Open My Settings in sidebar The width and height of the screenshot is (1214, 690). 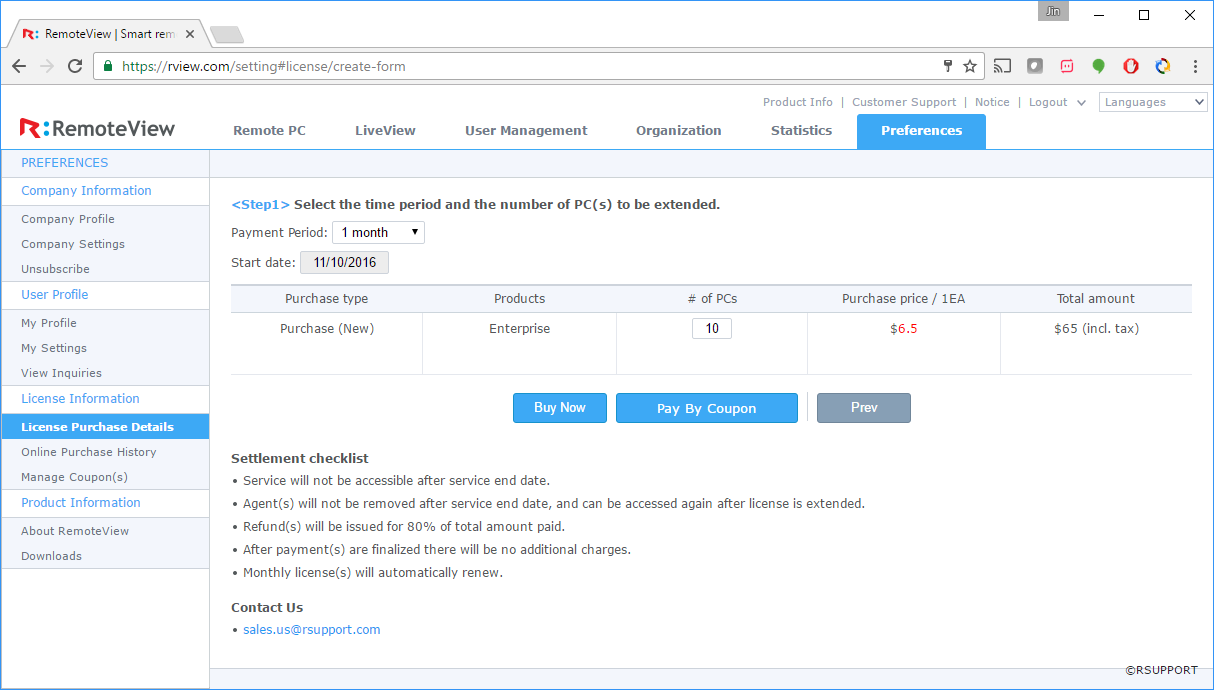tap(54, 348)
